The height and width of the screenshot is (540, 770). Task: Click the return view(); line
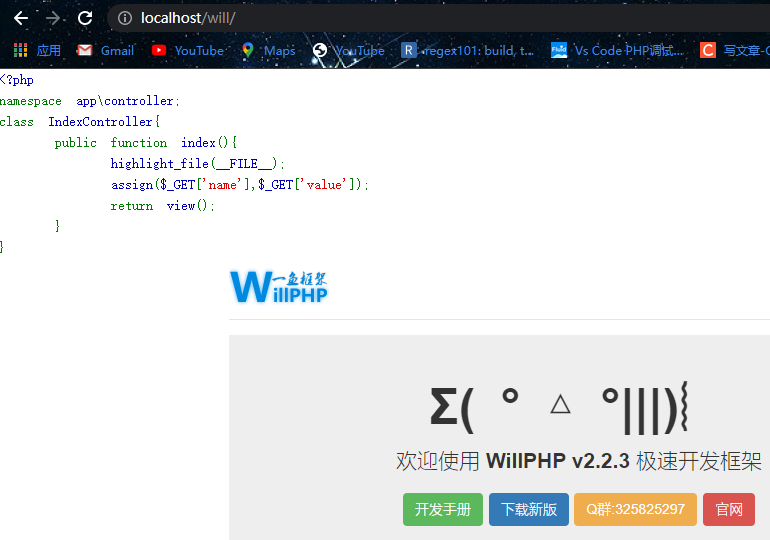(163, 206)
